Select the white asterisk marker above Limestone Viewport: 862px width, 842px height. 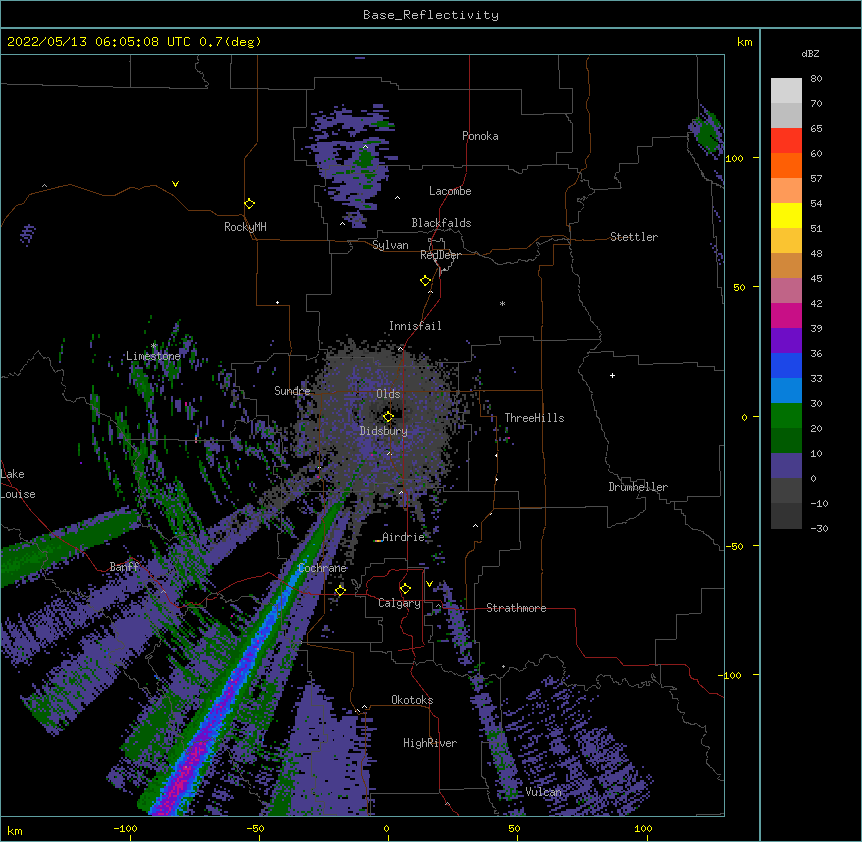pyautogui.click(x=154, y=345)
